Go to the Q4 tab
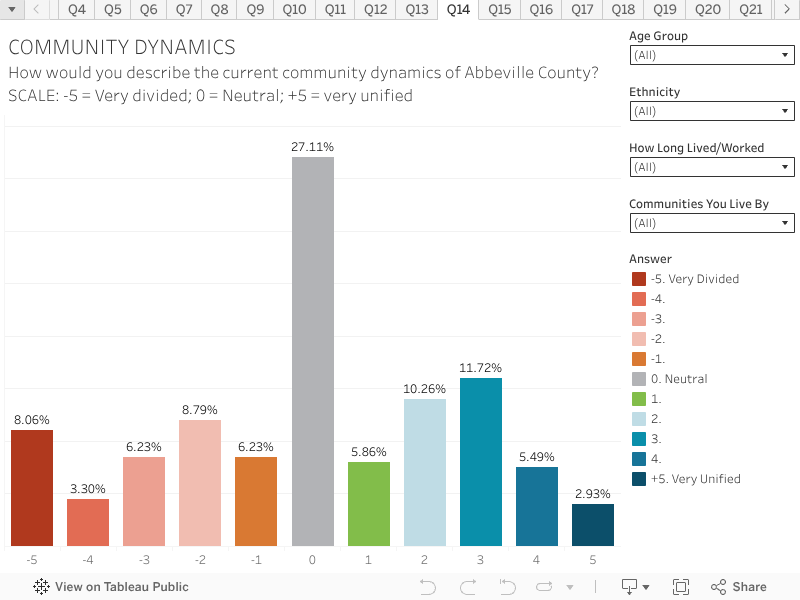800x600 pixels. coord(77,10)
